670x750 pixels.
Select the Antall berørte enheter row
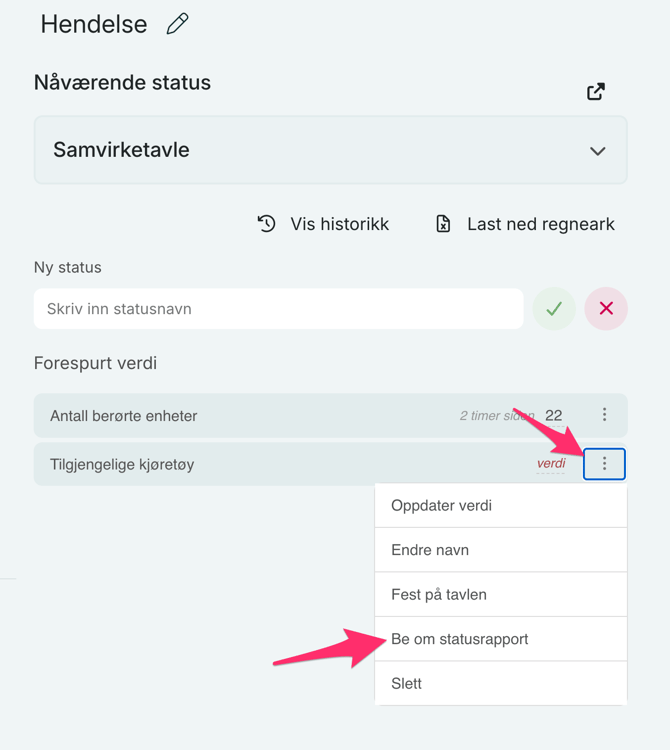point(124,416)
